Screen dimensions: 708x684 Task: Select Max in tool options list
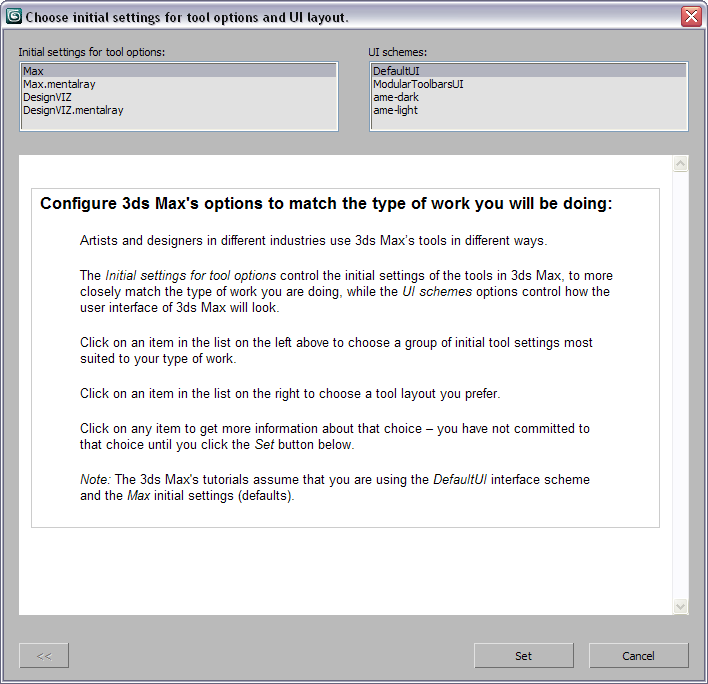coord(179,71)
